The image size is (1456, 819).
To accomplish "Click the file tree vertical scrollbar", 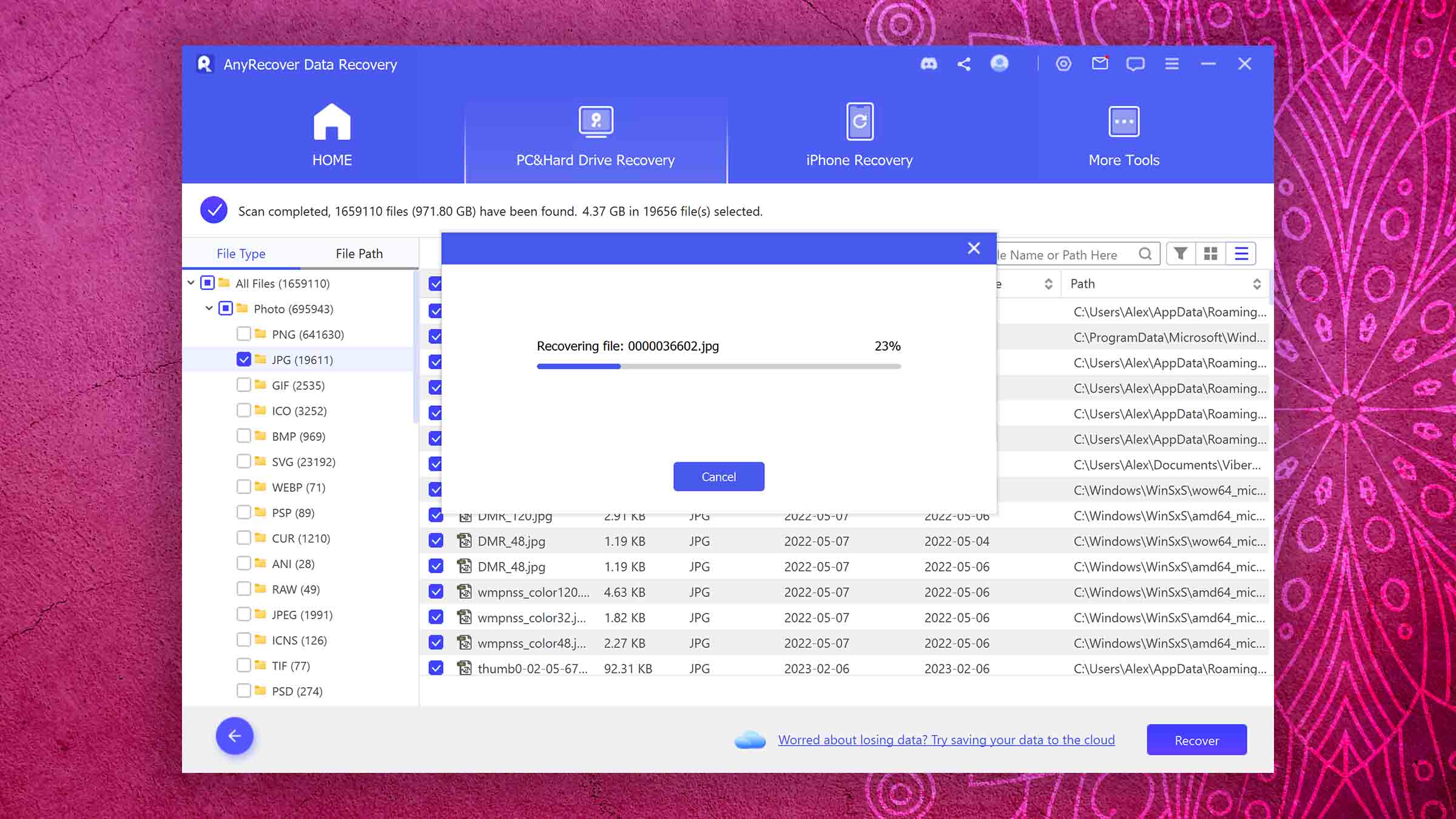I will (x=416, y=347).
